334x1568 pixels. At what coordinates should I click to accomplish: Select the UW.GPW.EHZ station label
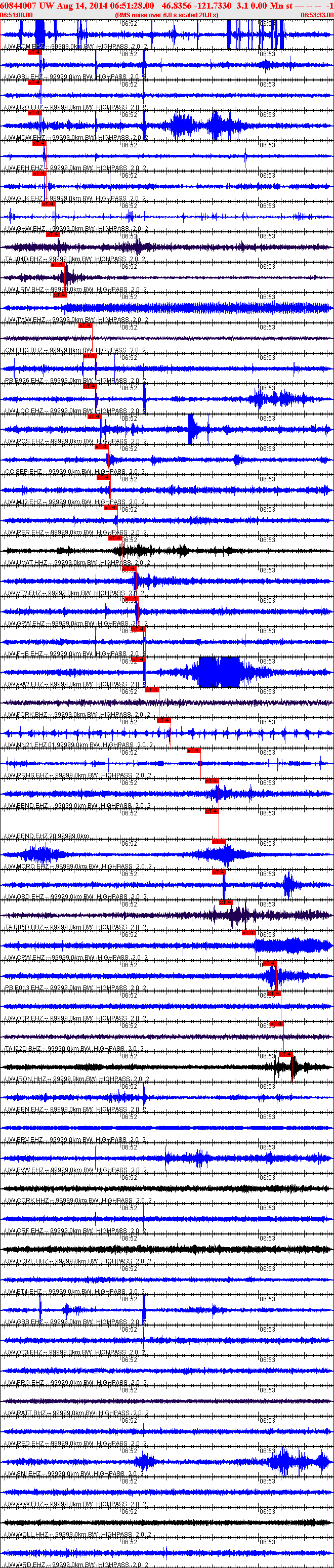click(25, 624)
